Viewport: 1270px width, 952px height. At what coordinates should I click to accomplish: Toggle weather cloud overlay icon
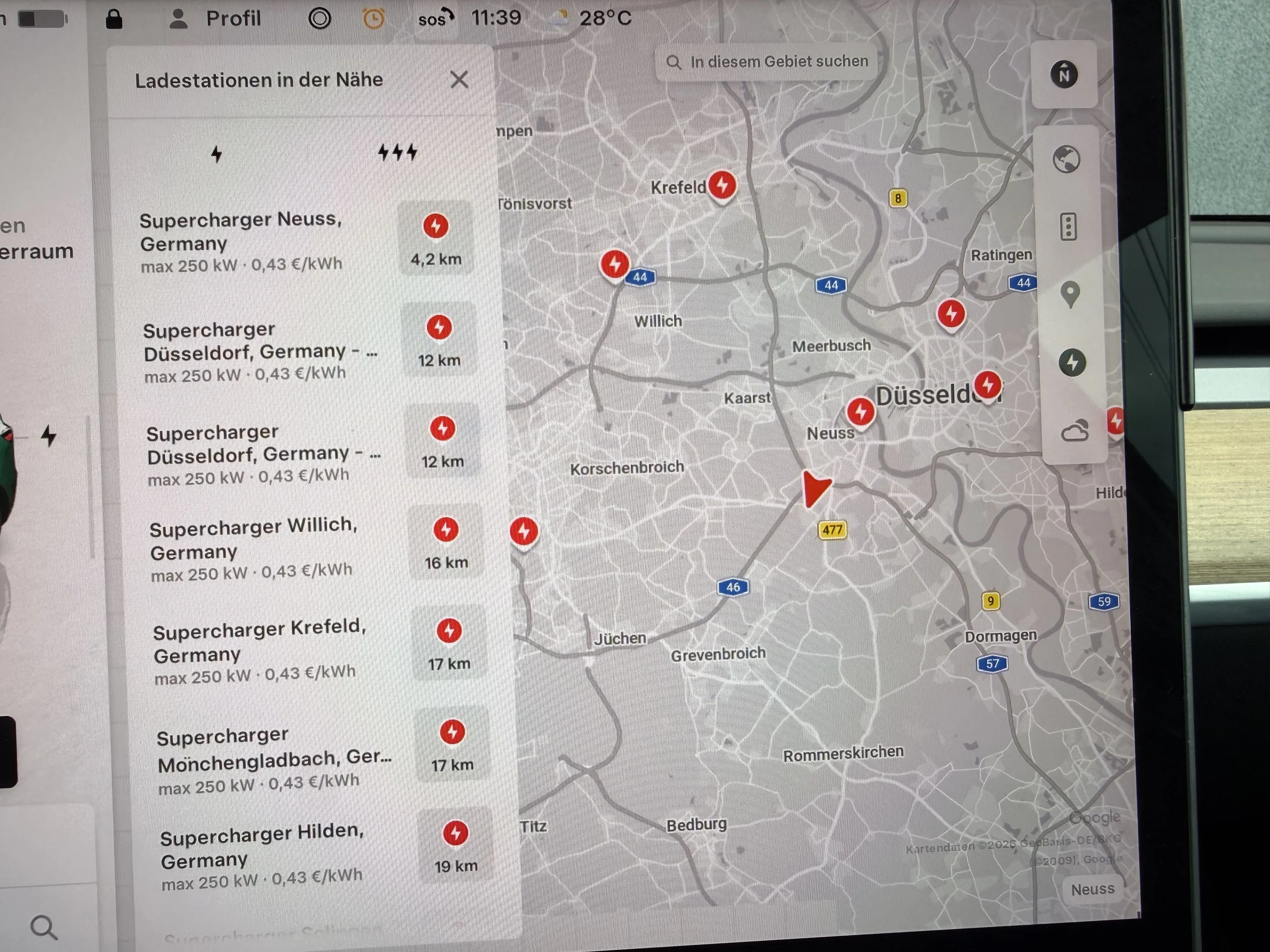[x=1074, y=431]
